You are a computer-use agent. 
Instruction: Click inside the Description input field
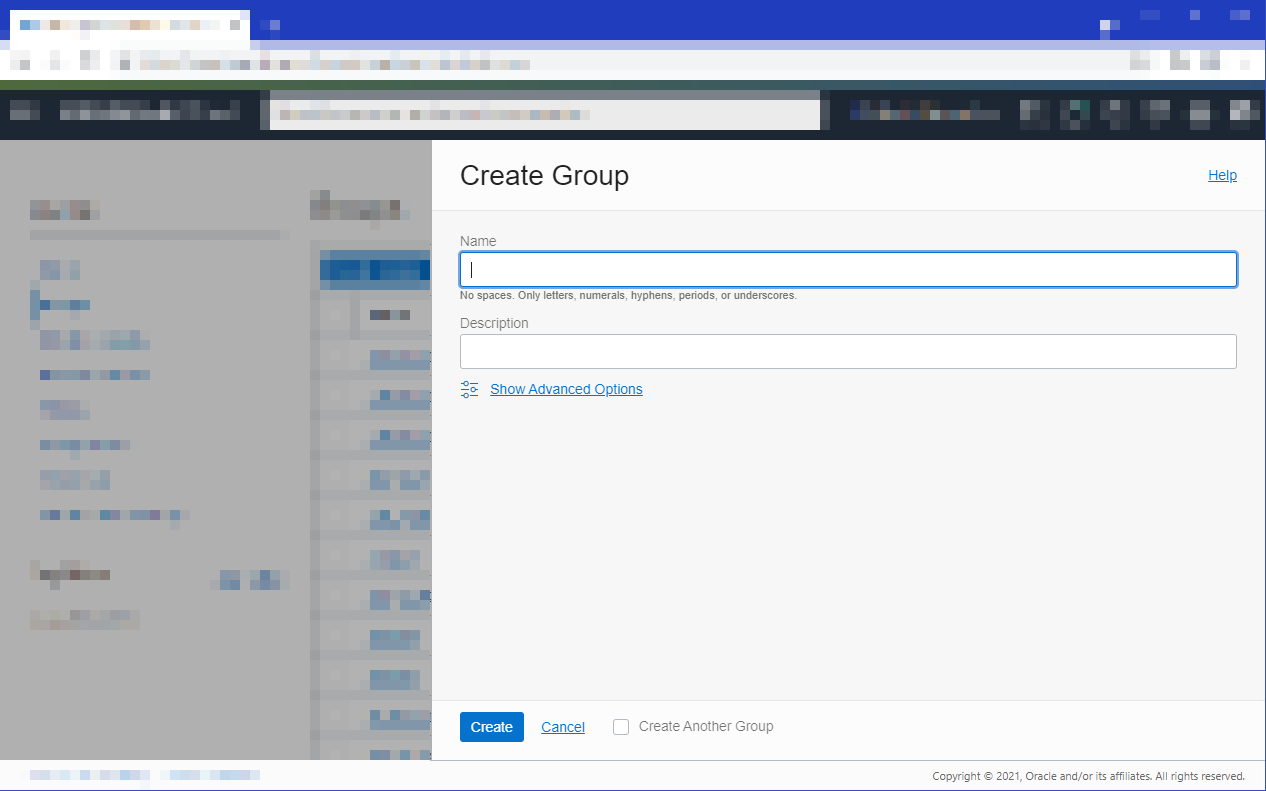pyautogui.click(x=848, y=351)
